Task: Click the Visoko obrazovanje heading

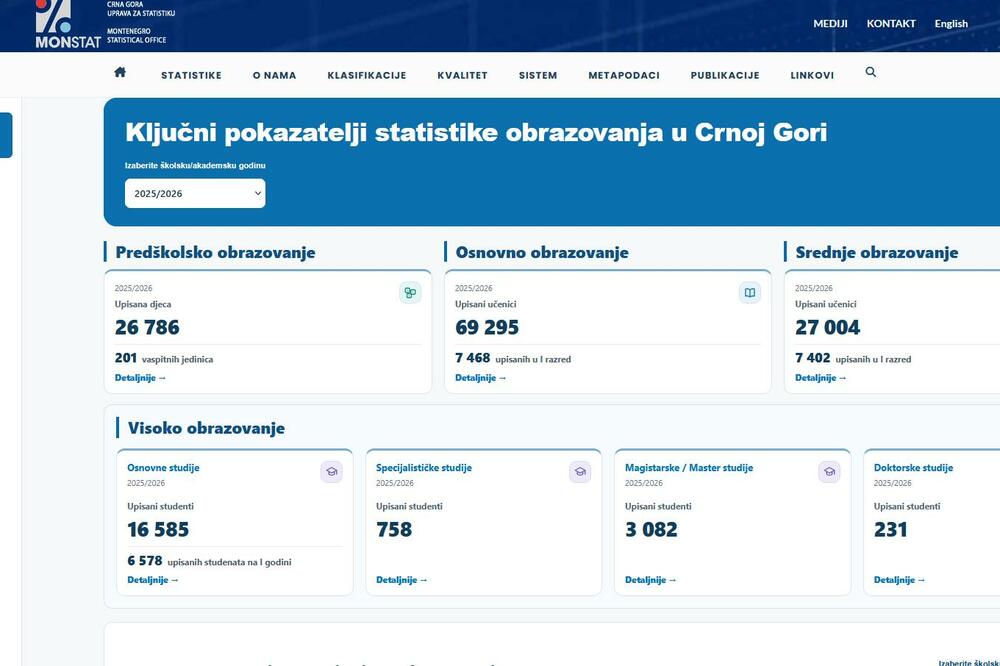Action: (x=207, y=428)
